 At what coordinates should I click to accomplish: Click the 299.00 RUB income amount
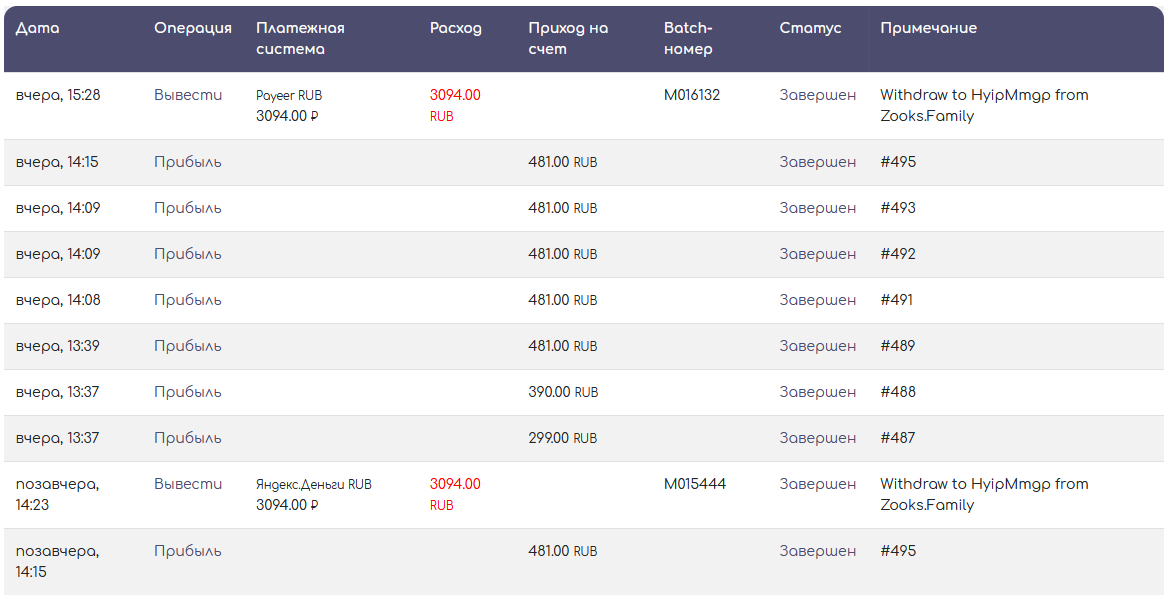click(563, 438)
